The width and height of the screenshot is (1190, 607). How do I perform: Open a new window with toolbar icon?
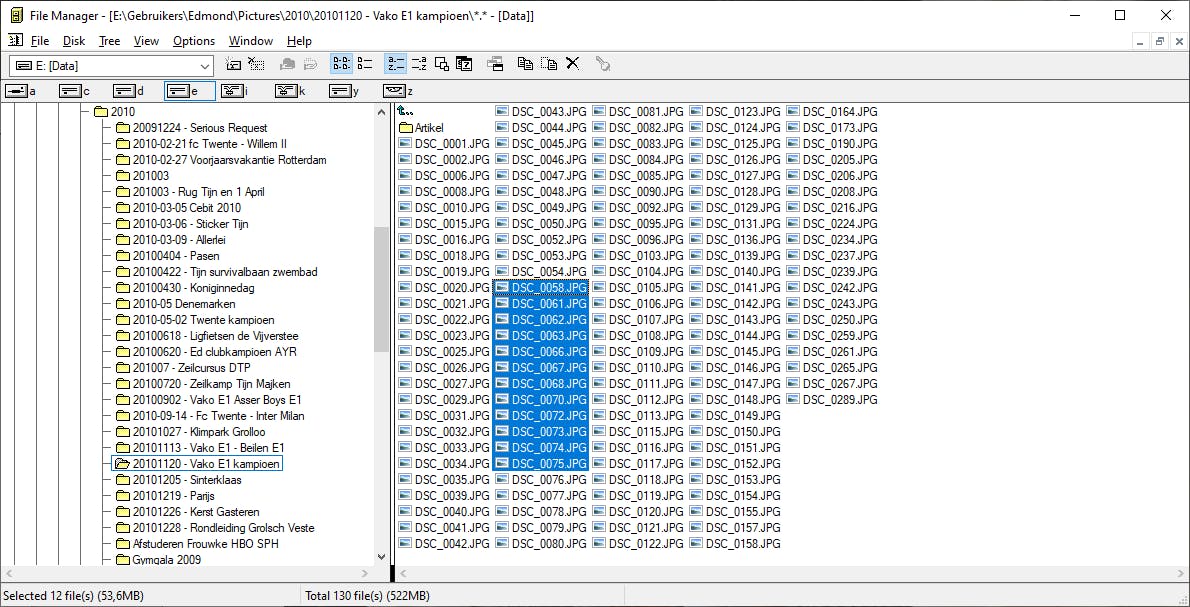tap(496, 64)
